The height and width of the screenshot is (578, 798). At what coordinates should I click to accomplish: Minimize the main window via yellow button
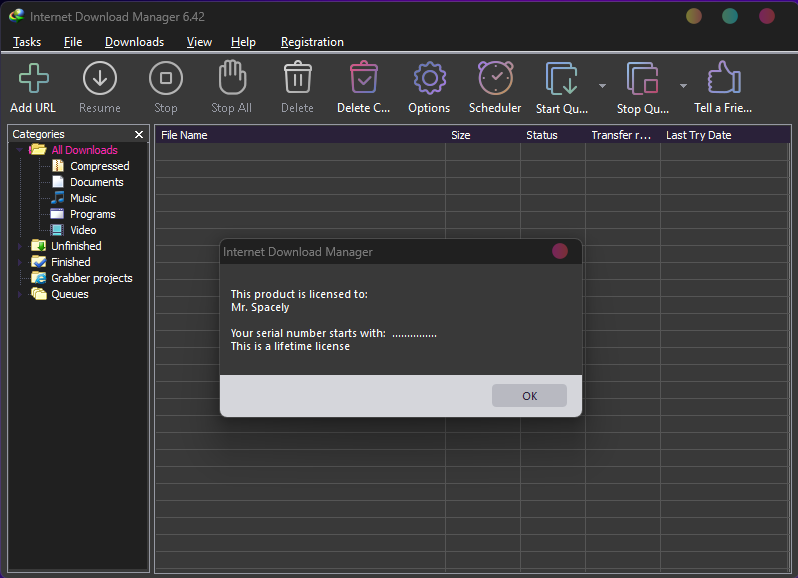tap(694, 16)
